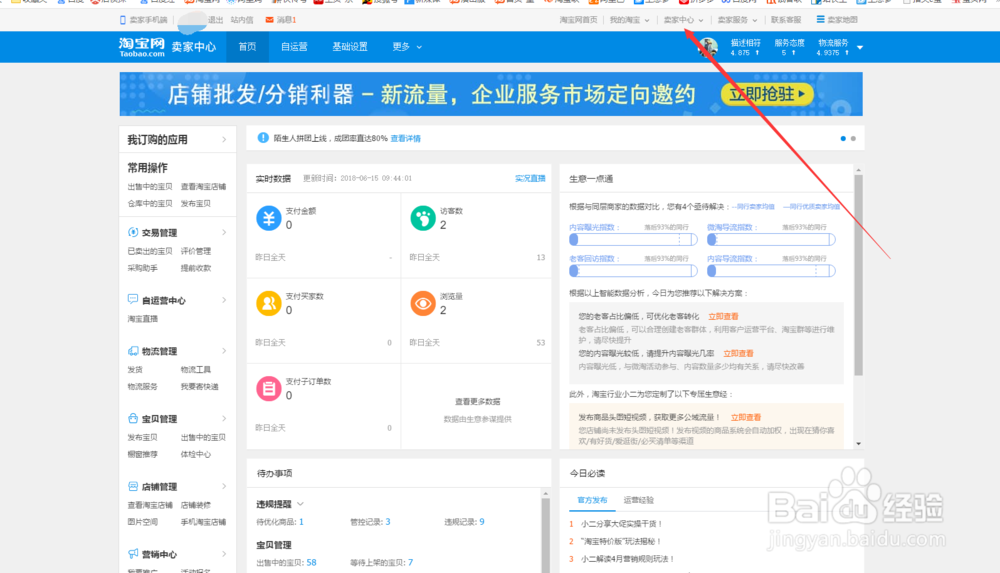This screenshot has height=573, width=1000.
Task: Open the 消息 envelope icon
Action: tap(269, 20)
